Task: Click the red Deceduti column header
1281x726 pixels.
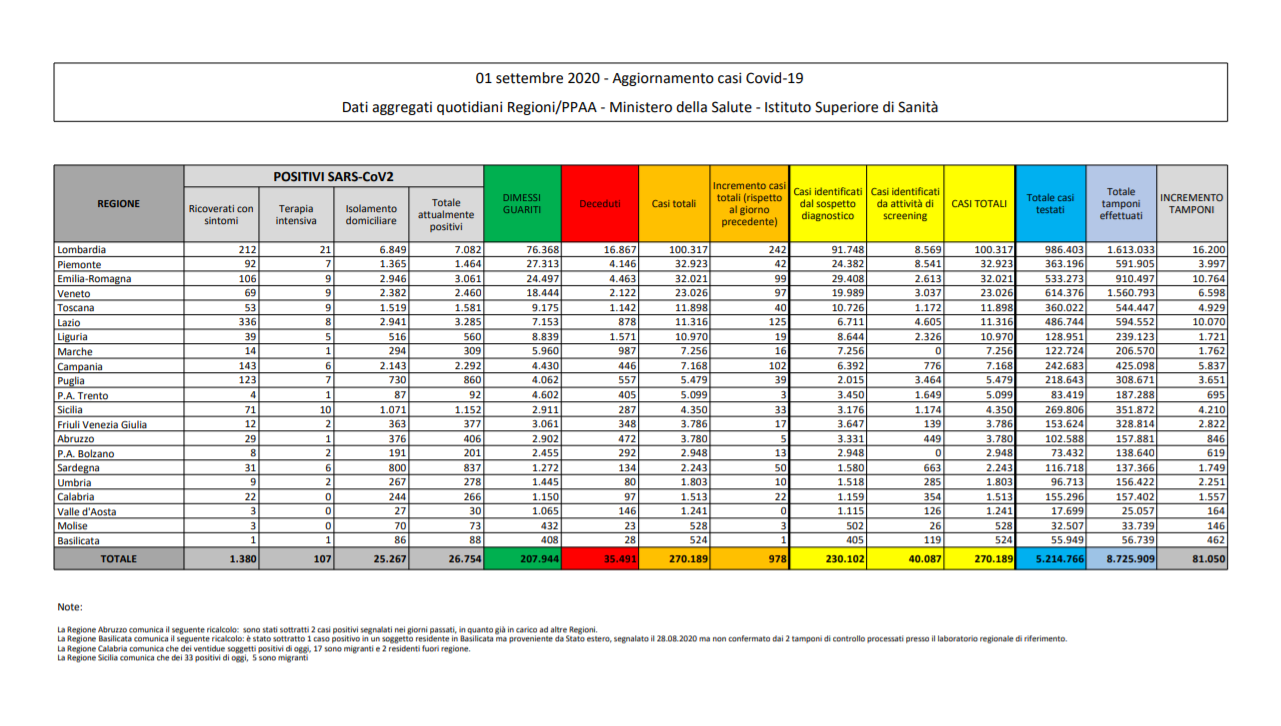Action: [600, 203]
